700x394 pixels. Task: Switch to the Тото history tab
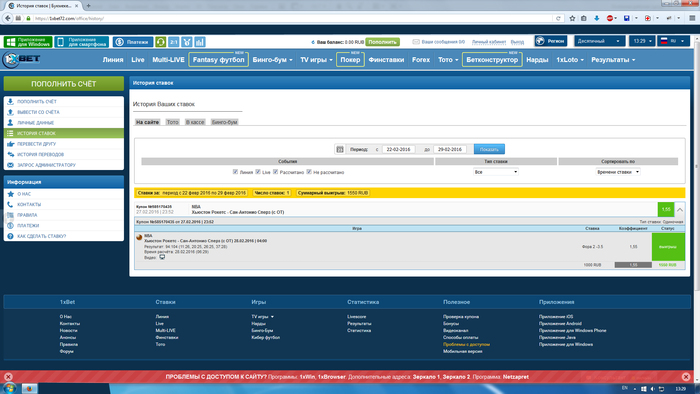click(172, 122)
